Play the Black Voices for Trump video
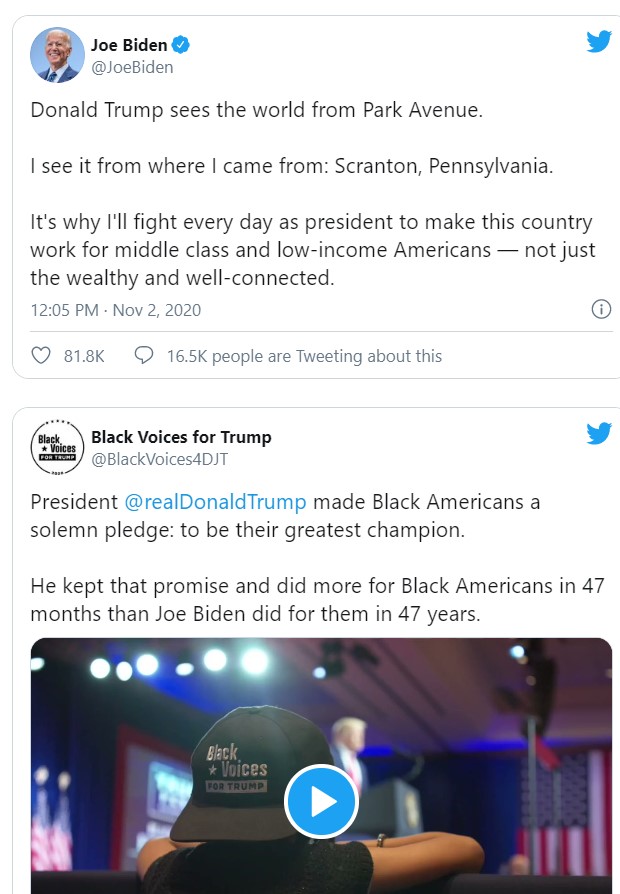This screenshot has width=620, height=894. [321, 800]
